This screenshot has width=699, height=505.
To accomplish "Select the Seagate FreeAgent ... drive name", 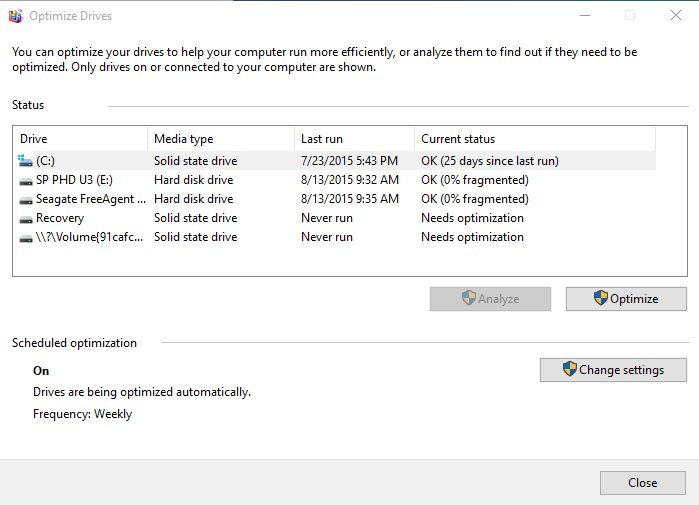I will (91, 199).
